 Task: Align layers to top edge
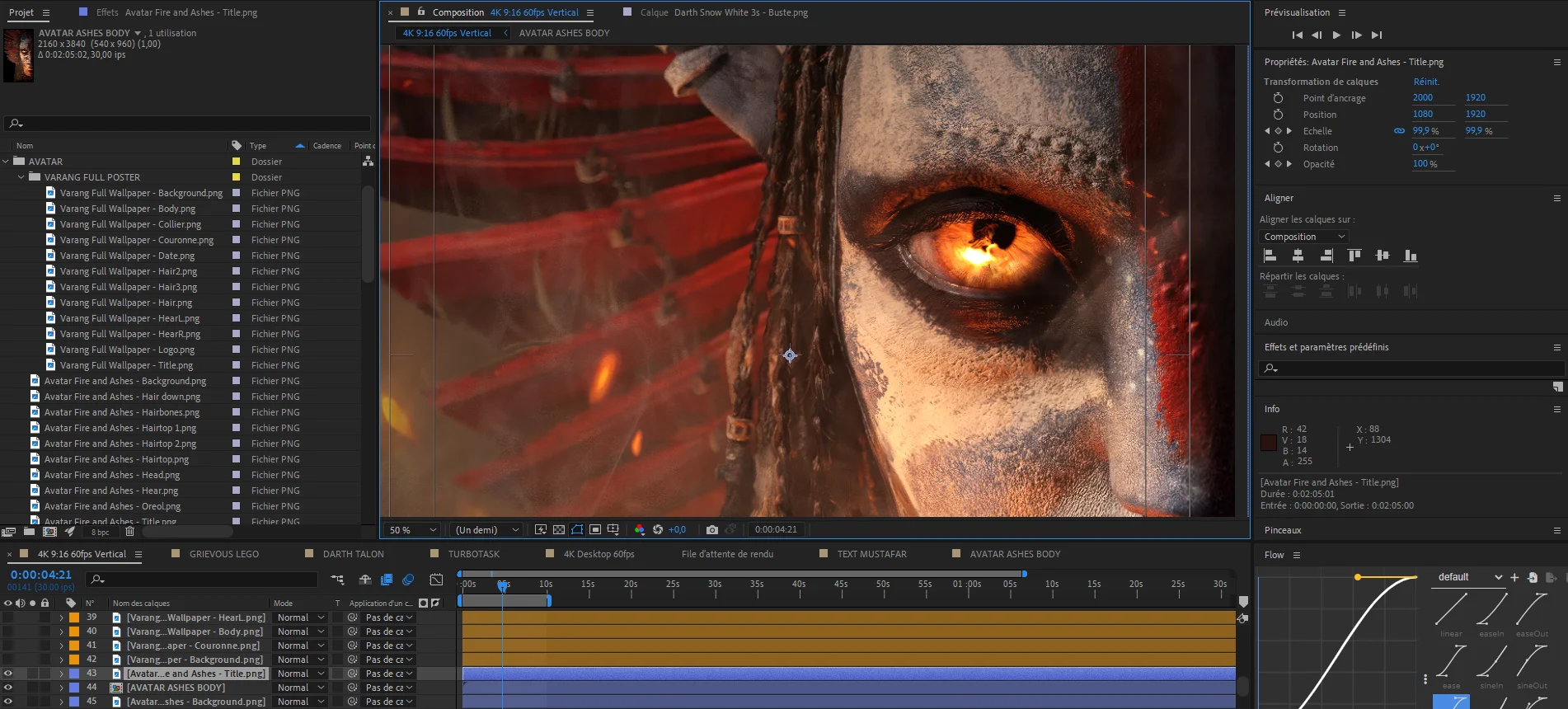coord(1354,256)
